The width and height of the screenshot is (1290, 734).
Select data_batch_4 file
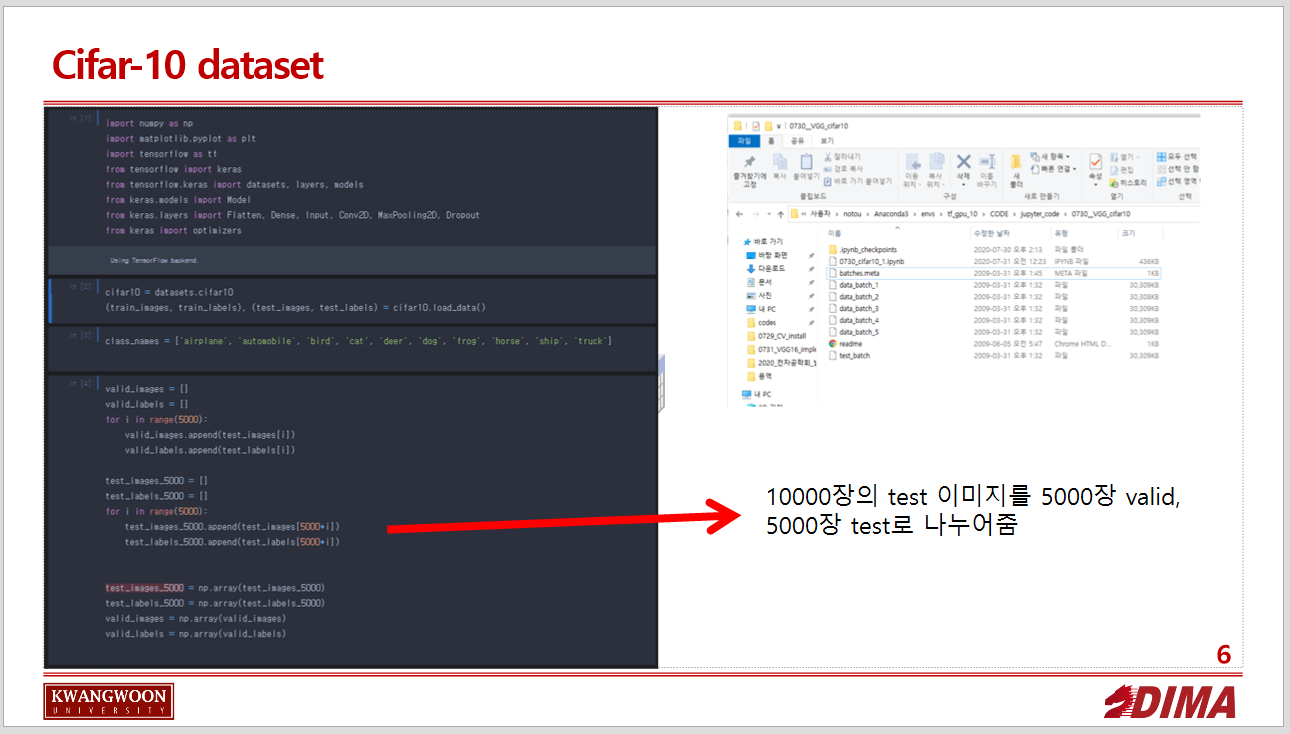(x=853, y=320)
